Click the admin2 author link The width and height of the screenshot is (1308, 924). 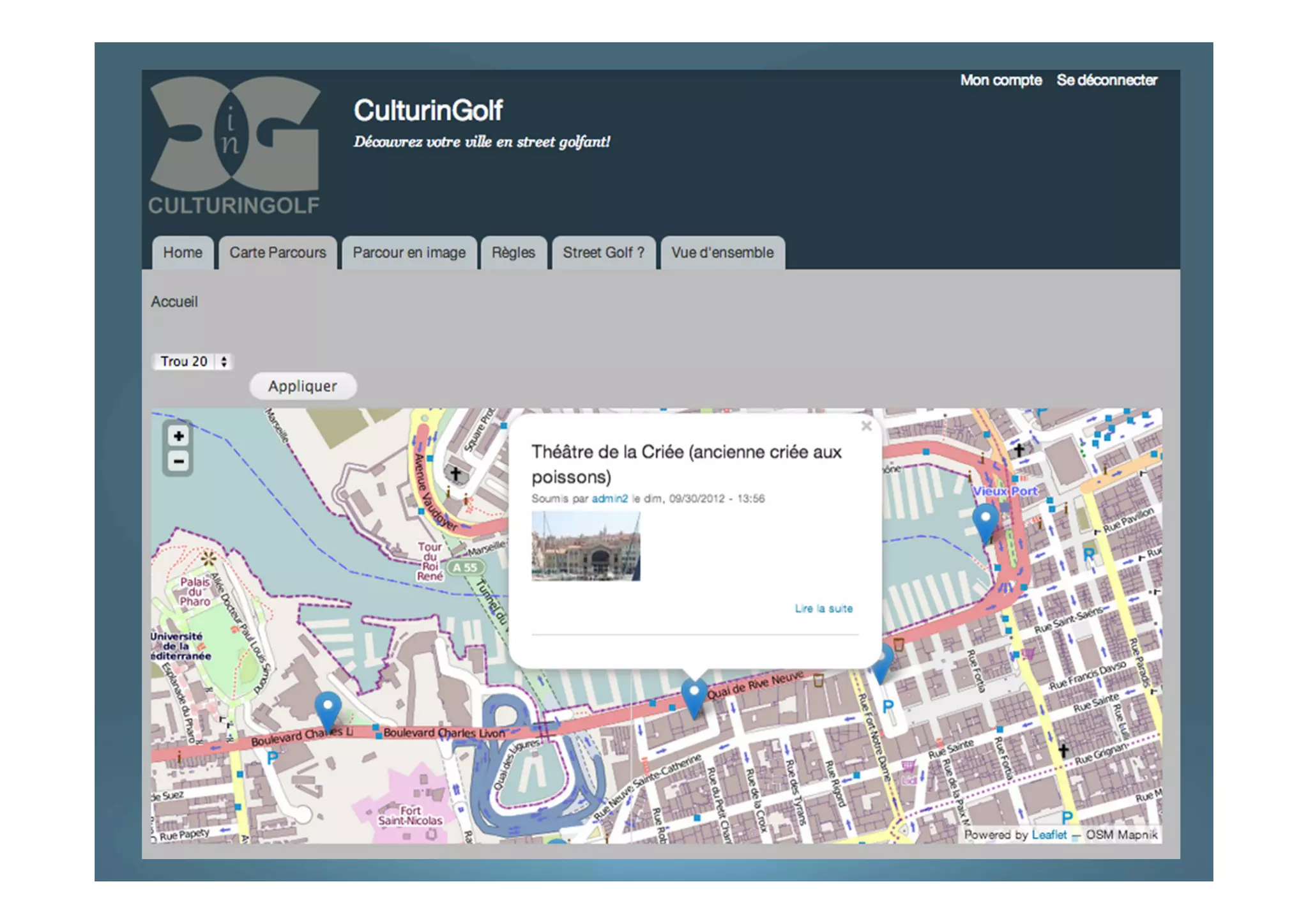coord(609,499)
